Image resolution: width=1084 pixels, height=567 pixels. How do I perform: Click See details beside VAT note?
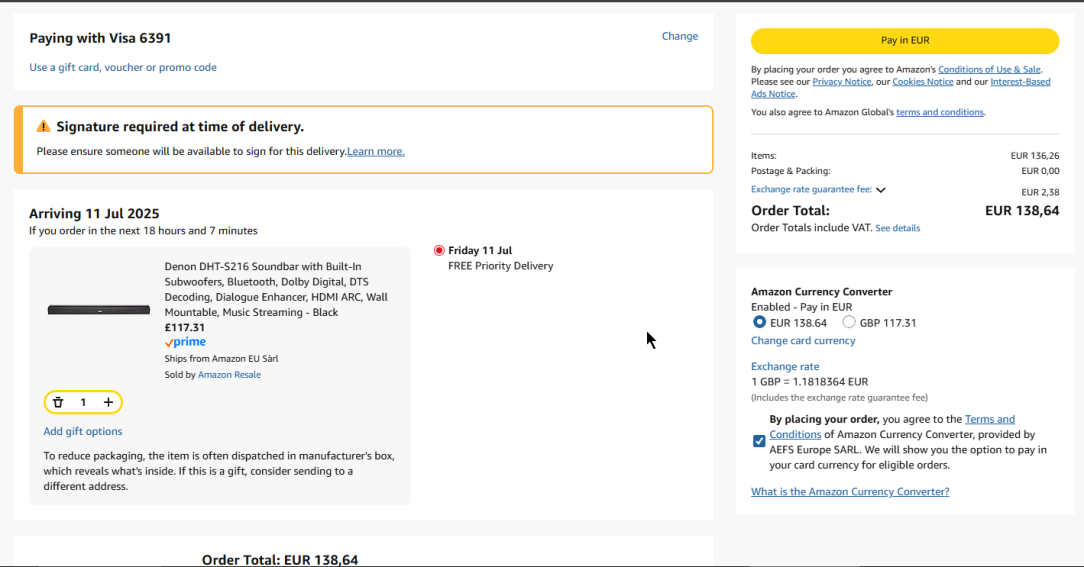point(897,228)
